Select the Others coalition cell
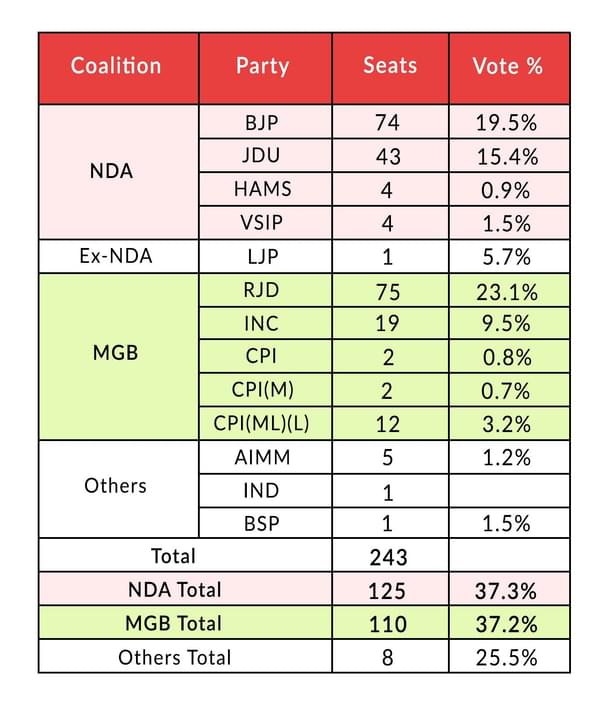 point(115,486)
